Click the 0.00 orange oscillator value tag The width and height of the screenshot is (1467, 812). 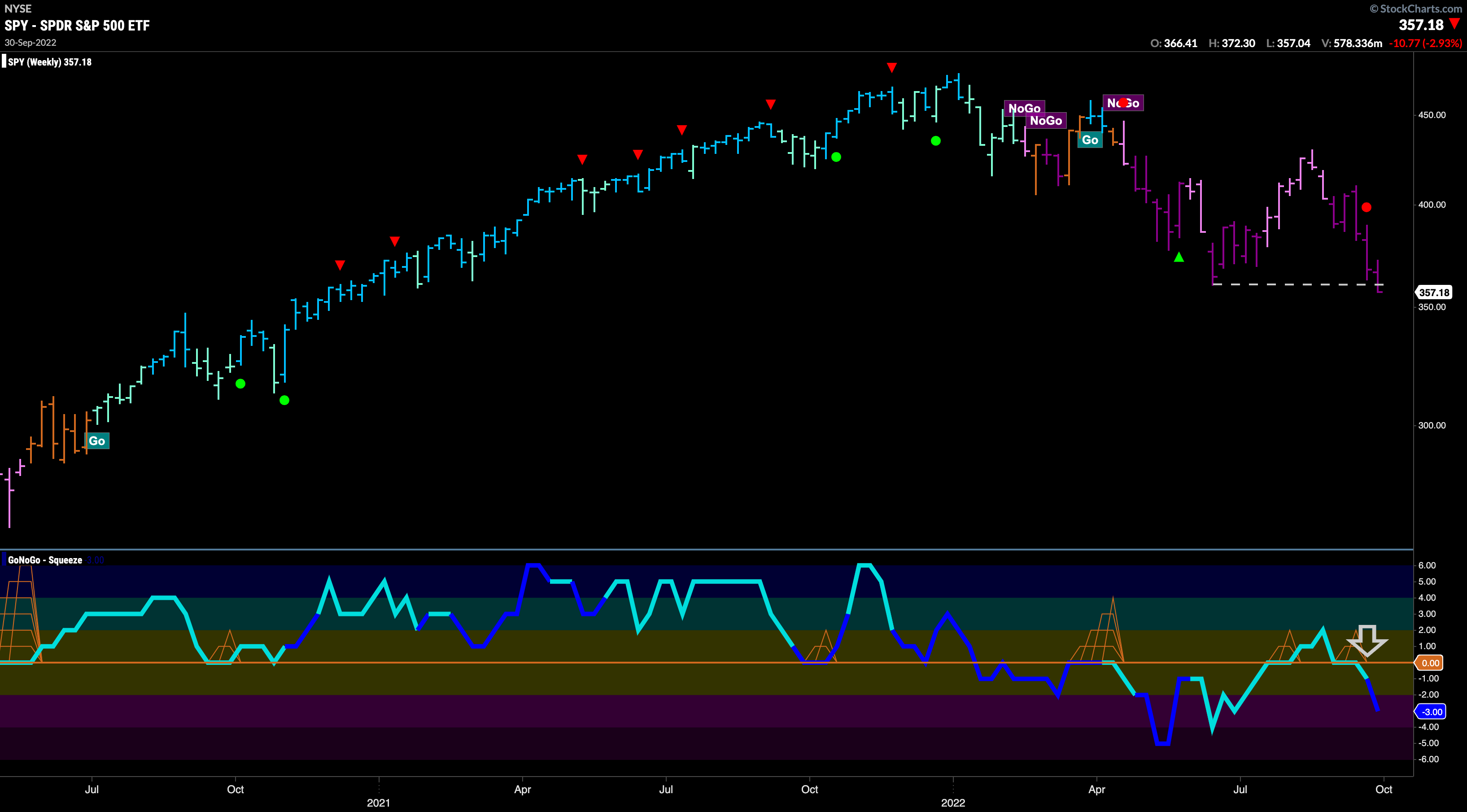coord(1430,663)
